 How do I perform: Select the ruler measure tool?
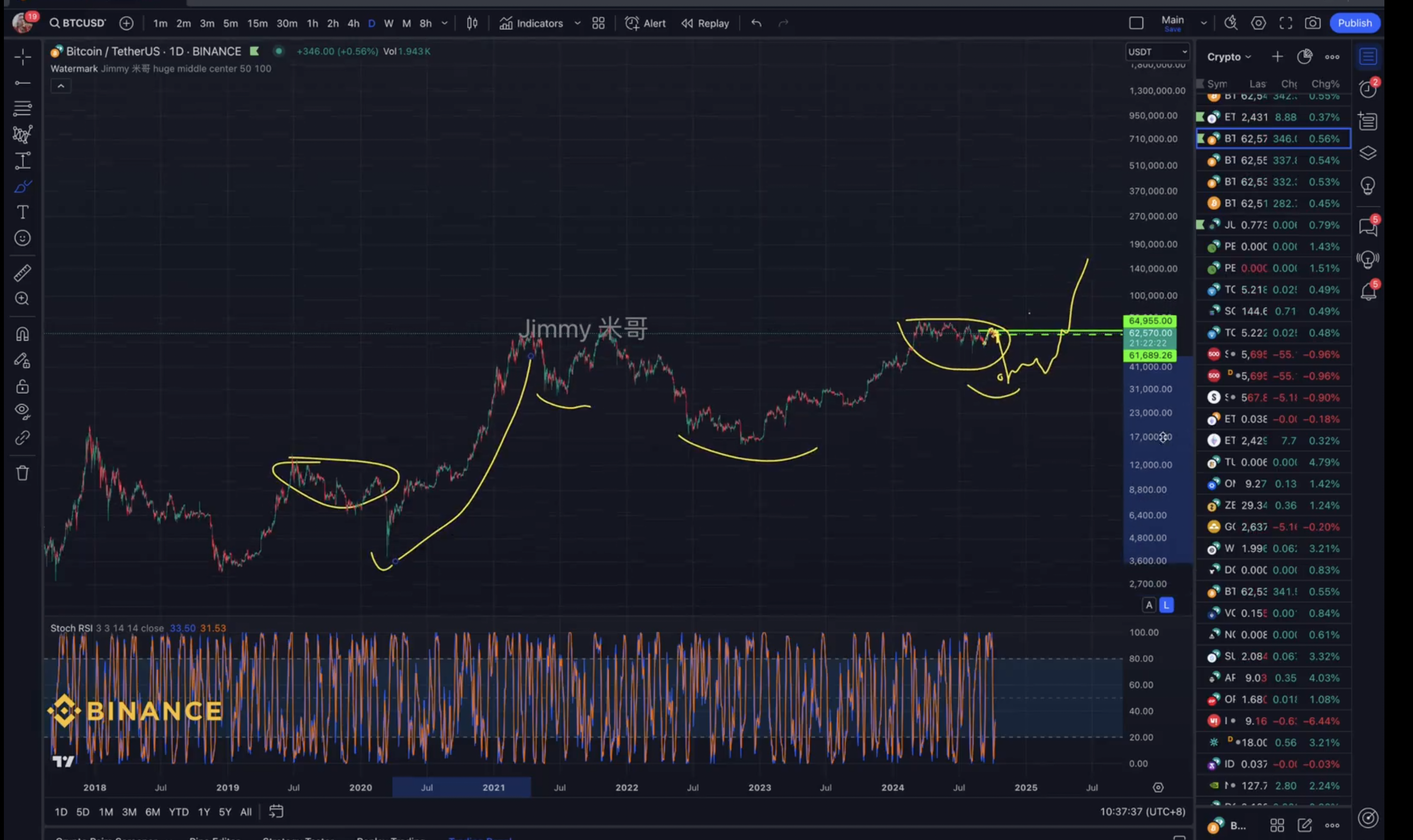click(x=23, y=273)
